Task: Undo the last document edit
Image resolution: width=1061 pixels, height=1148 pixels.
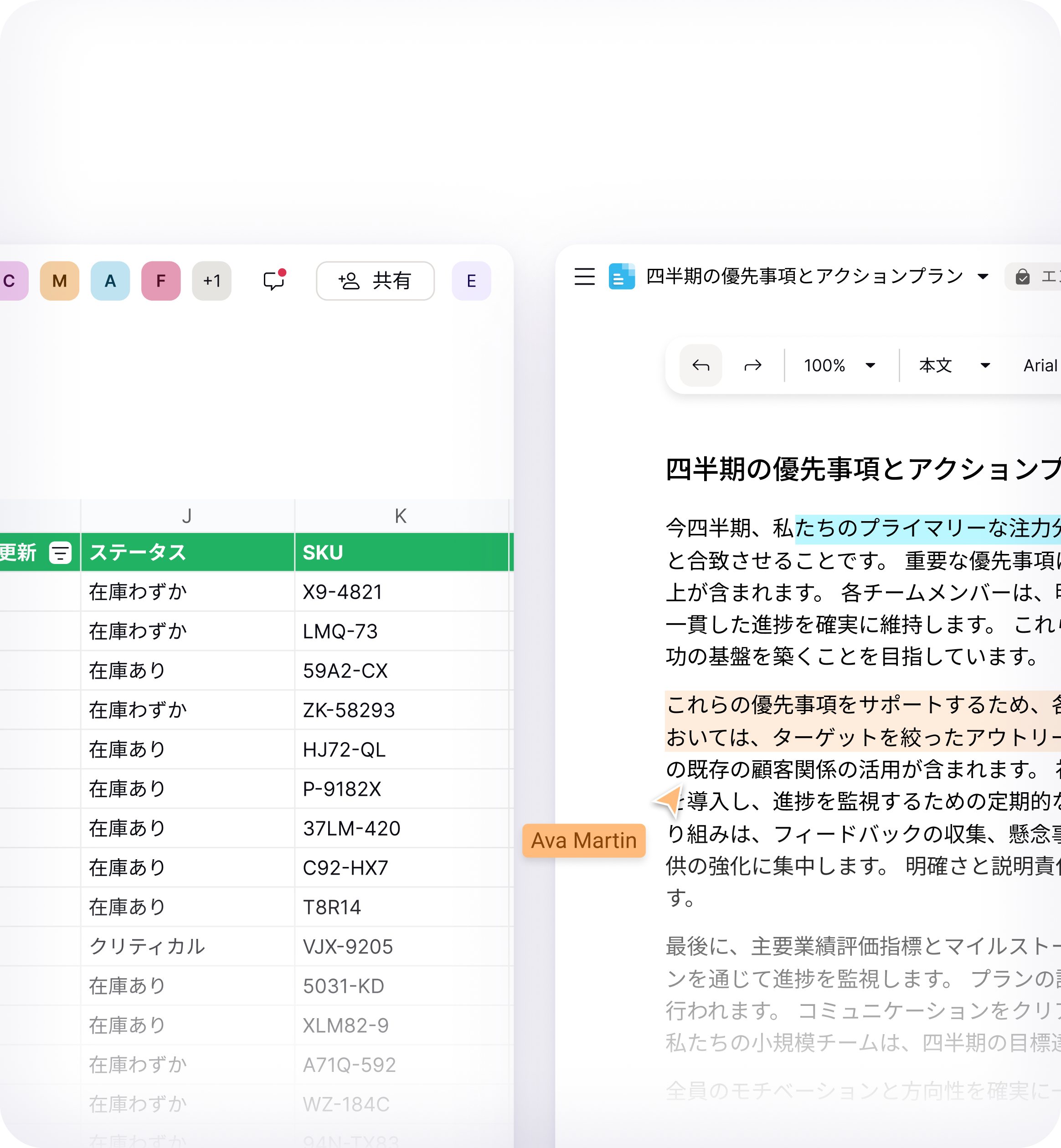Action: pyautogui.click(x=701, y=365)
